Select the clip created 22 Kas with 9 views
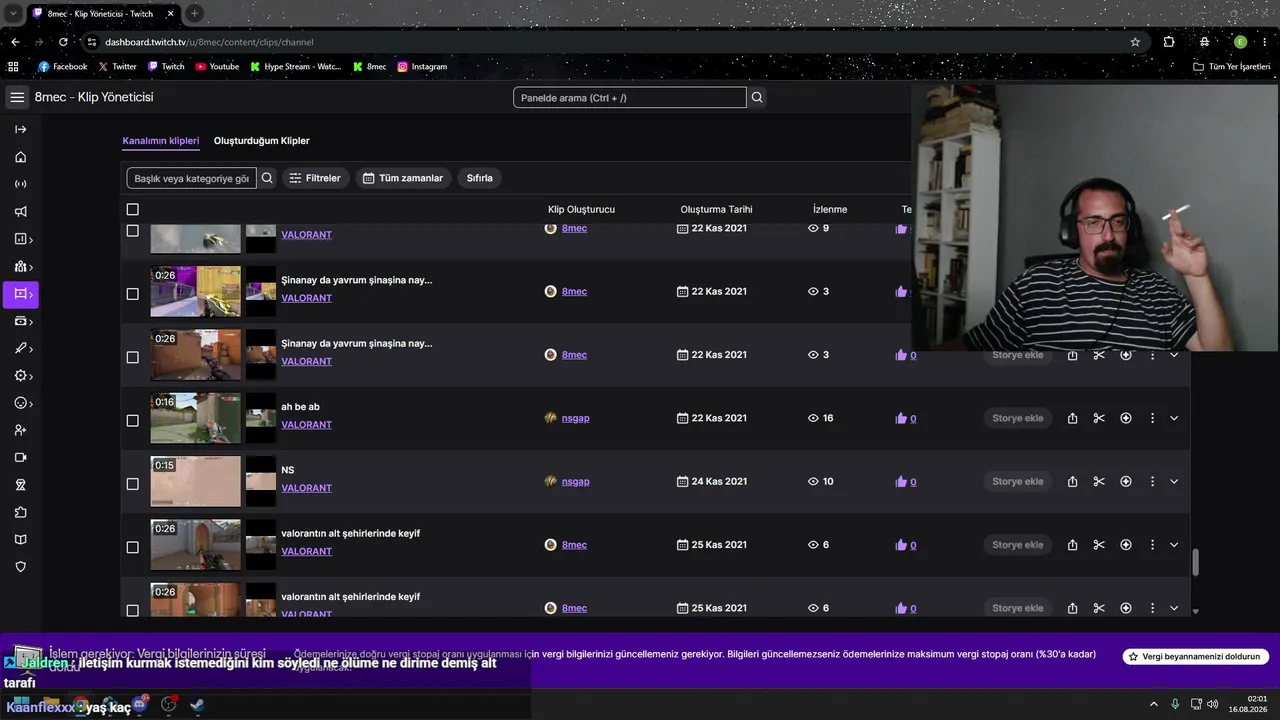The image size is (1280, 720). (x=132, y=230)
